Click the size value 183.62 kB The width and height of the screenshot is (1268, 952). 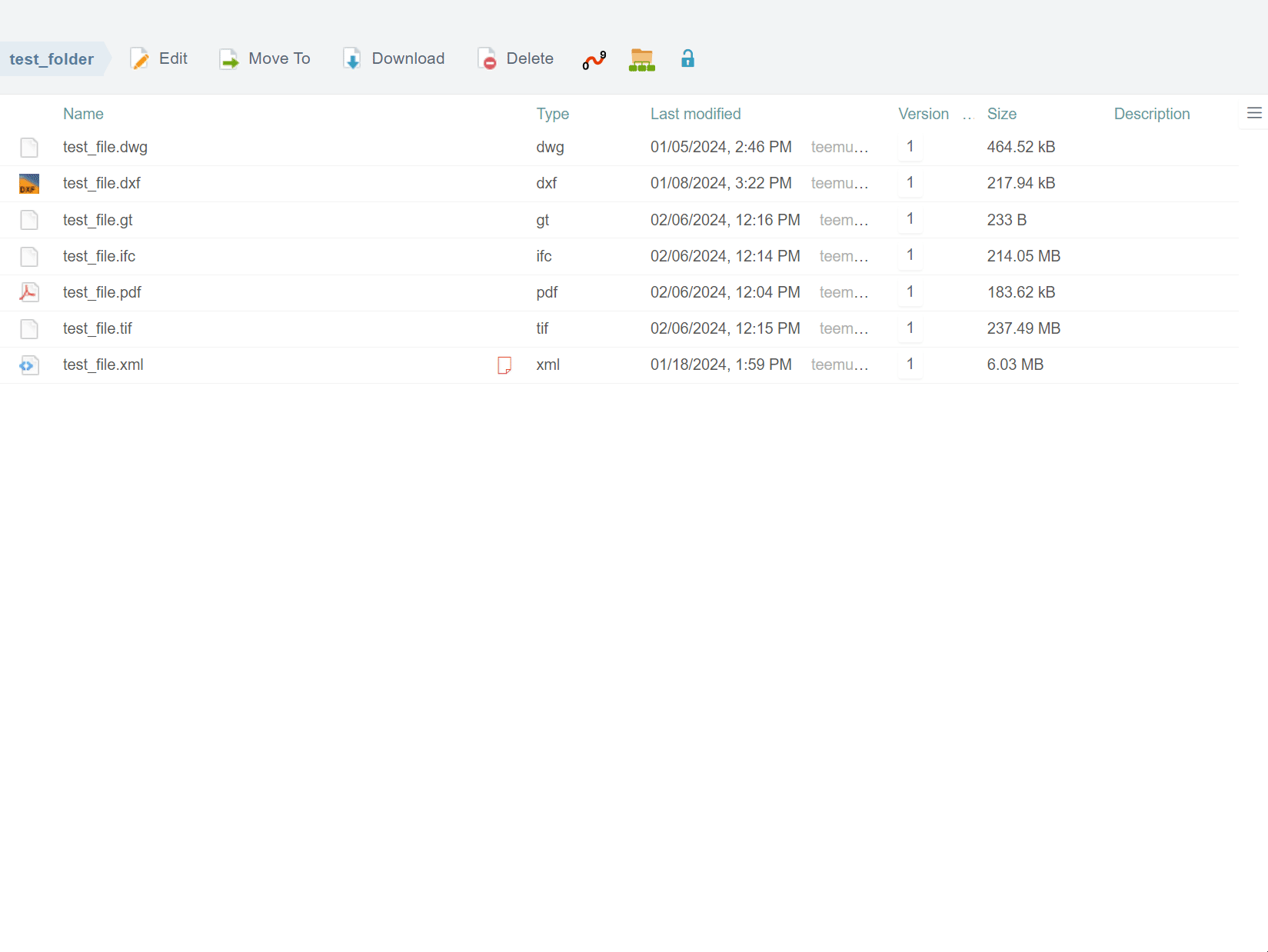click(1021, 292)
